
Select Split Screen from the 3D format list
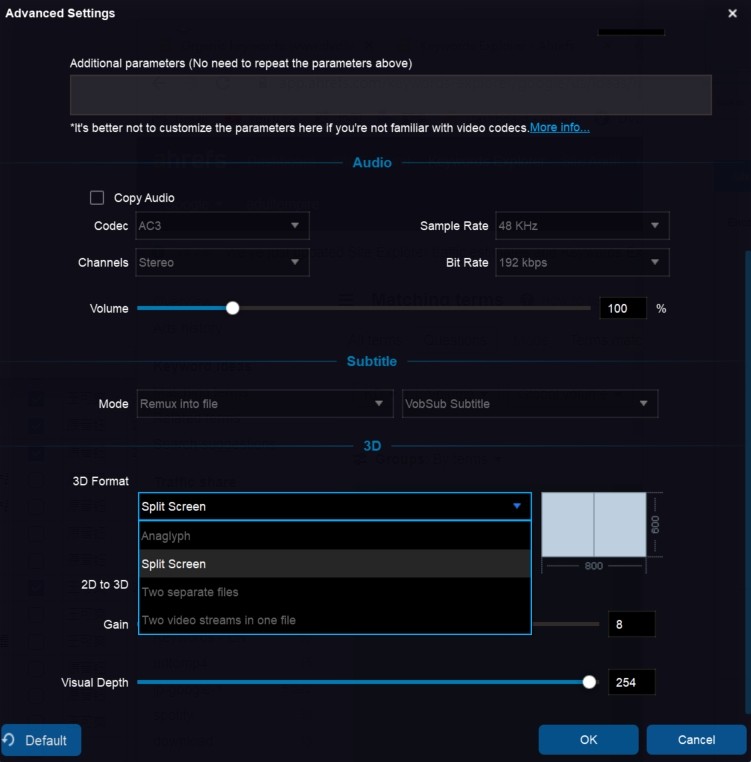point(334,564)
